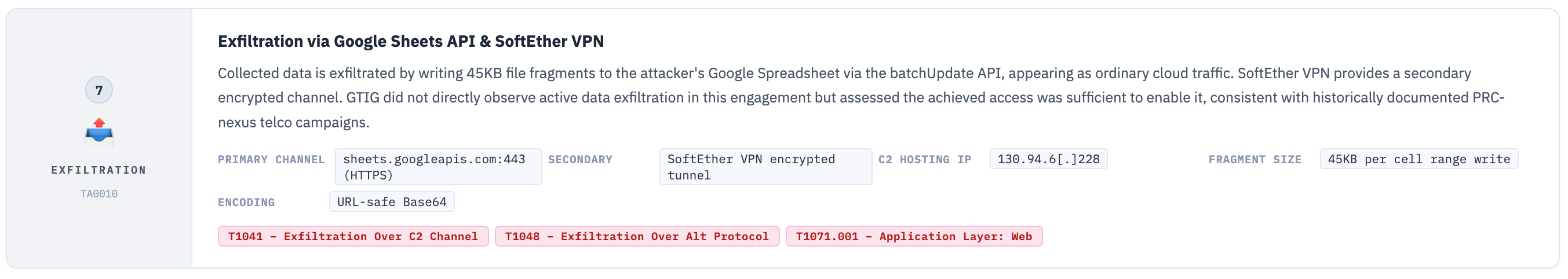Click the 45KB per cell range write chip
Image resolution: width=1568 pixels, height=279 pixels.
pyautogui.click(x=1419, y=159)
